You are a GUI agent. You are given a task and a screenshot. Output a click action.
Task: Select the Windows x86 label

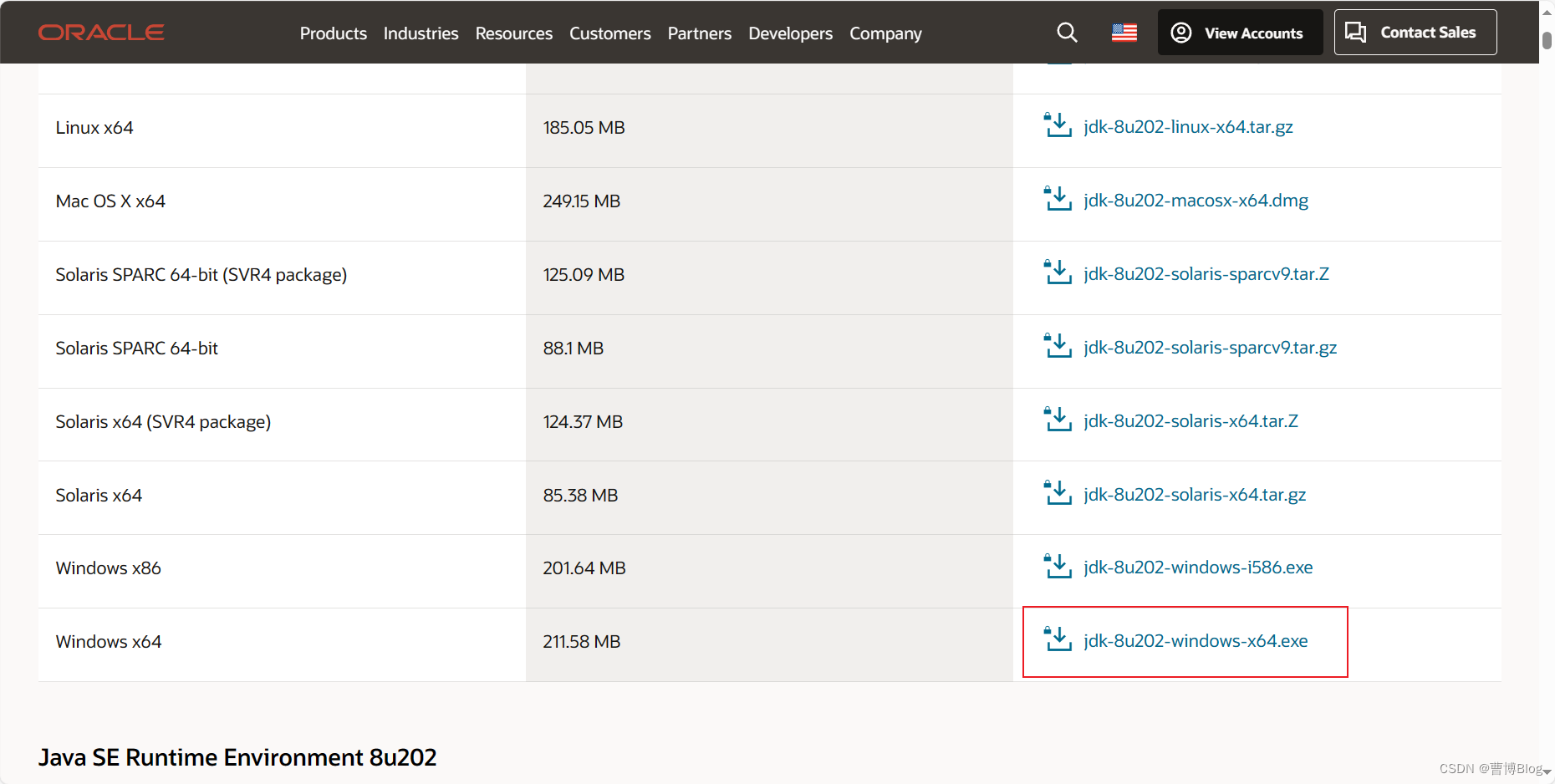pos(108,568)
